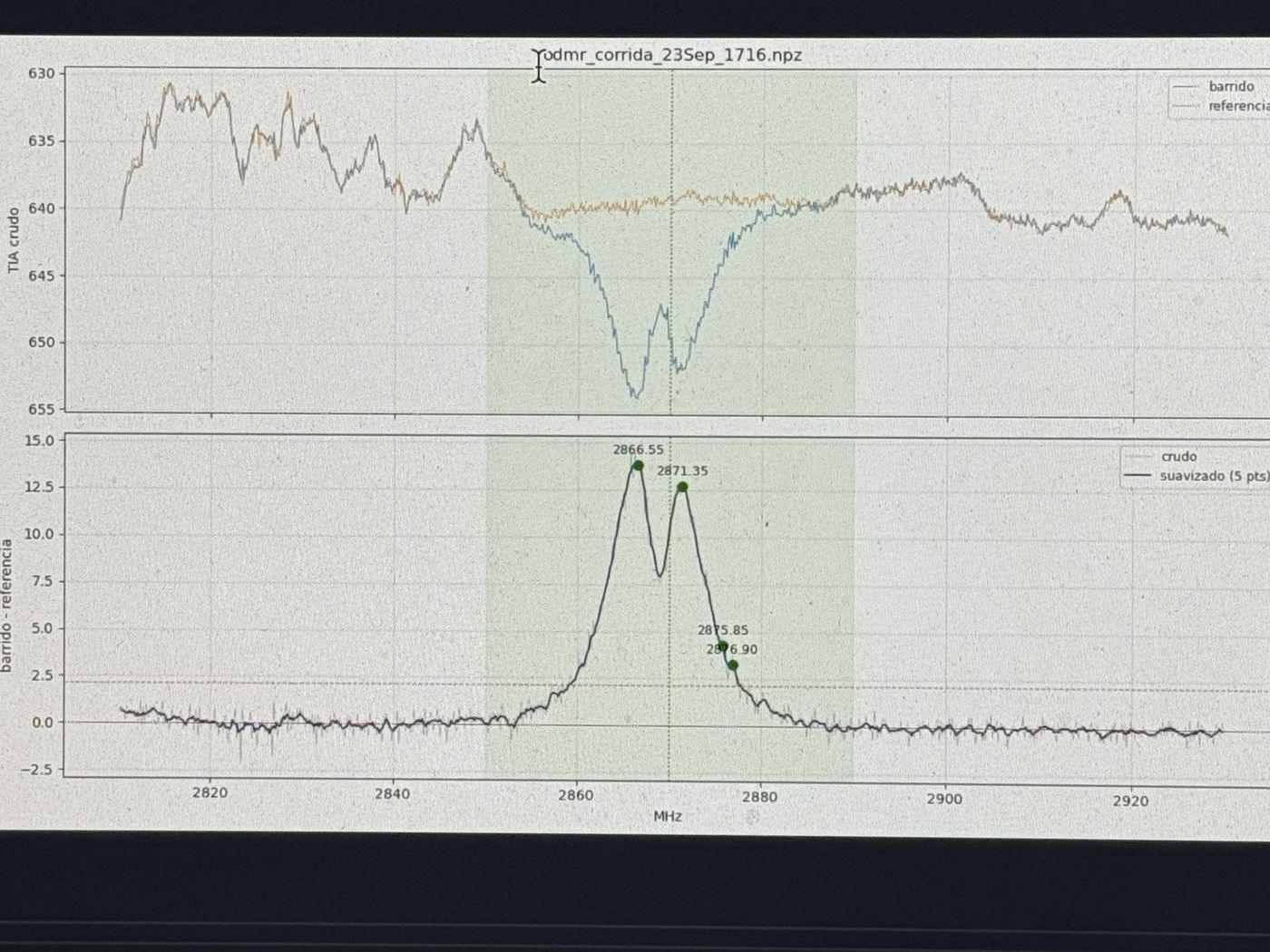Click the x-axis tick label 2840
Screen dimensions: 1270x952
coord(392,793)
